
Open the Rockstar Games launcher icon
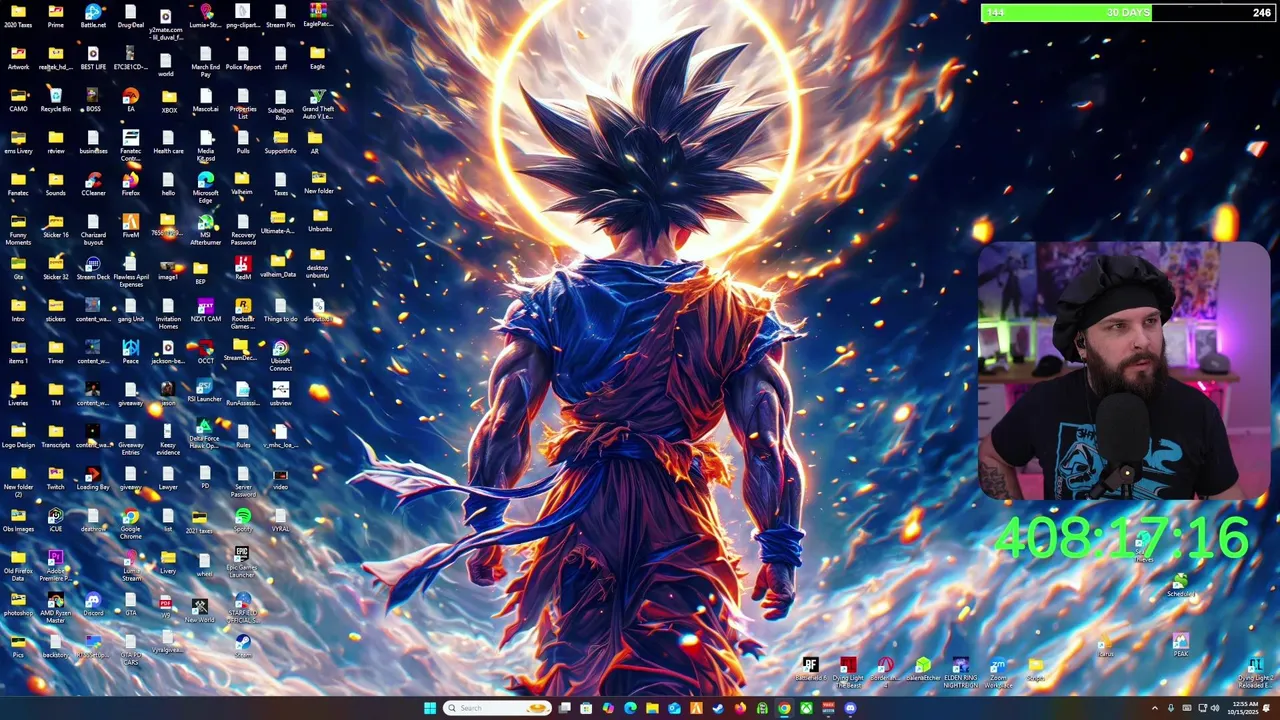[x=243, y=313]
